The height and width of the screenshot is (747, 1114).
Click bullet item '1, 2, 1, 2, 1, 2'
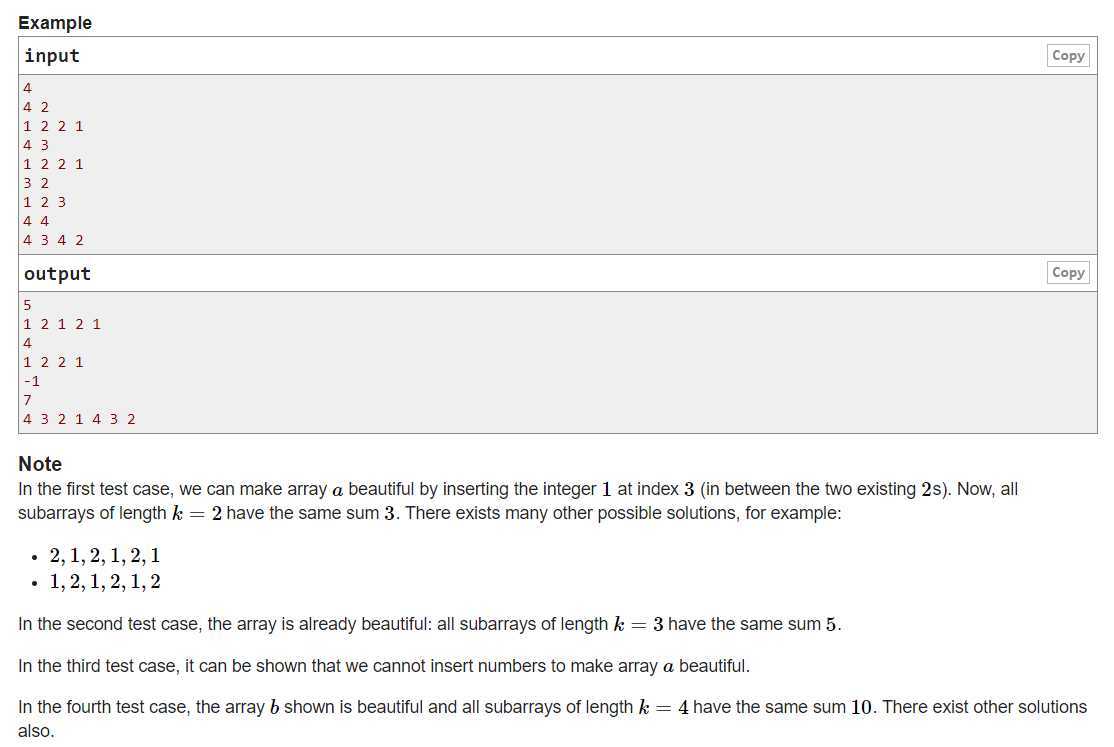pyautogui.click(x=104, y=582)
